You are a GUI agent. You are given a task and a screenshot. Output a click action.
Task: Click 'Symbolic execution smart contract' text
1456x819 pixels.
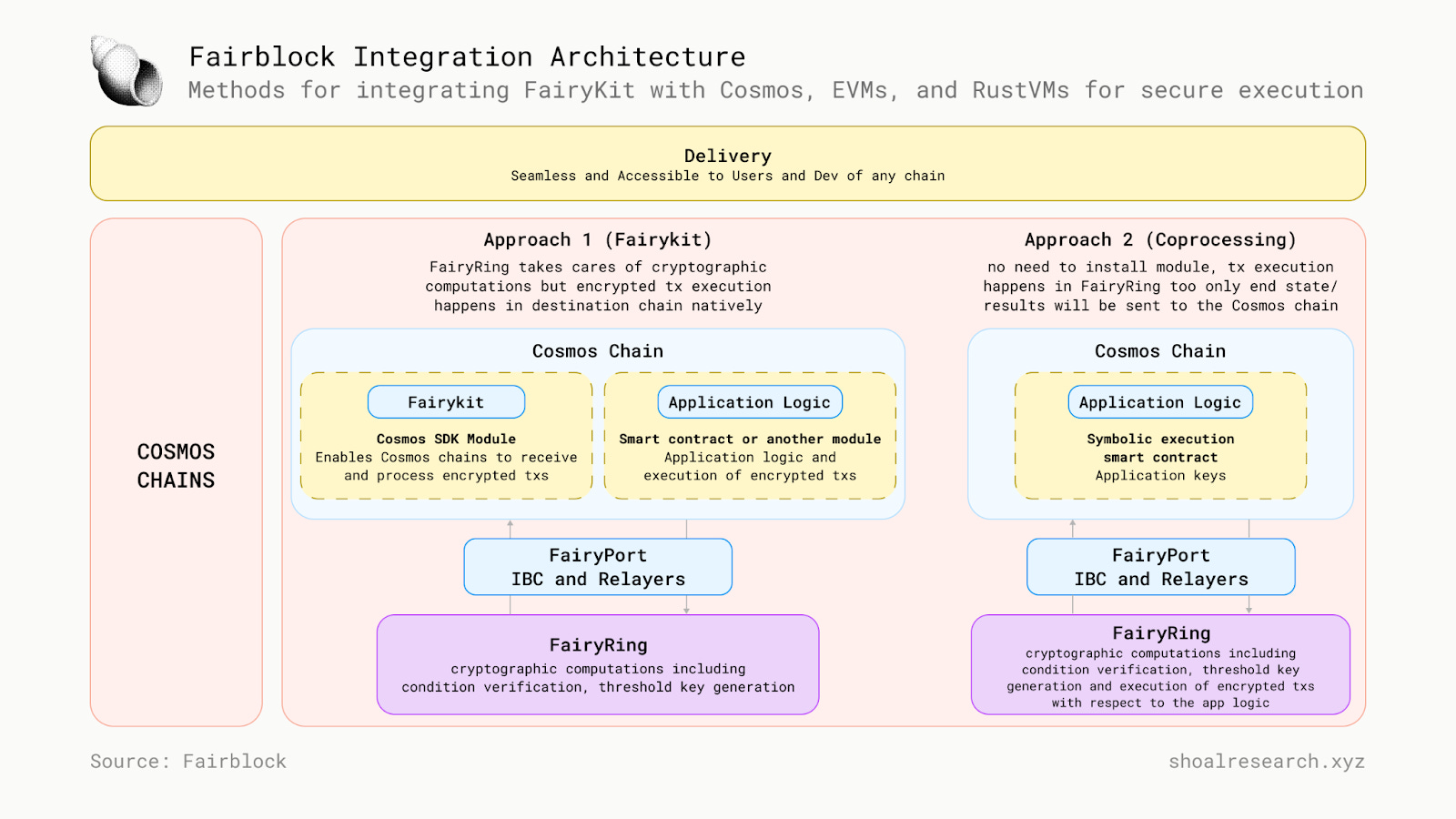(x=1160, y=448)
